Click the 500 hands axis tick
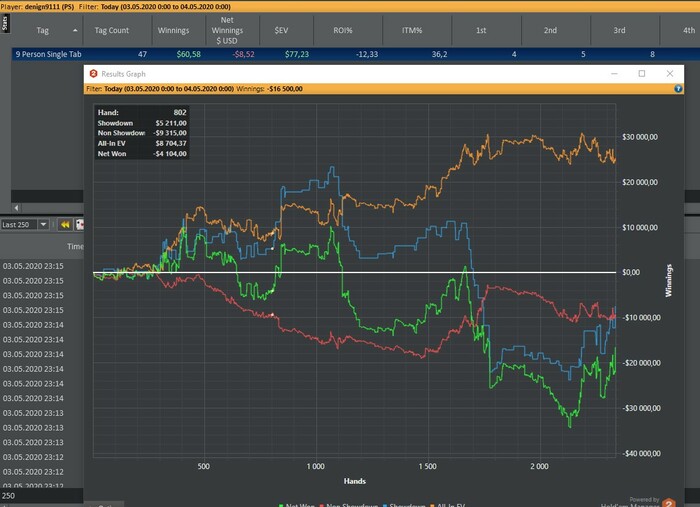The height and width of the screenshot is (507, 700). (204, 466)
